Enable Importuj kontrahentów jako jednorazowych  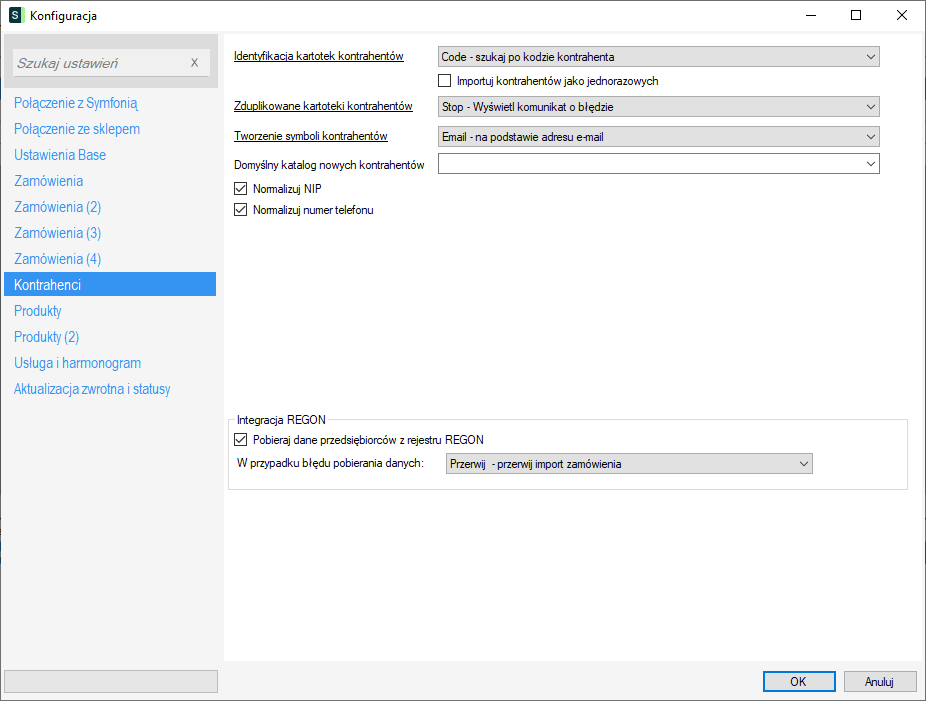[445, 81]
